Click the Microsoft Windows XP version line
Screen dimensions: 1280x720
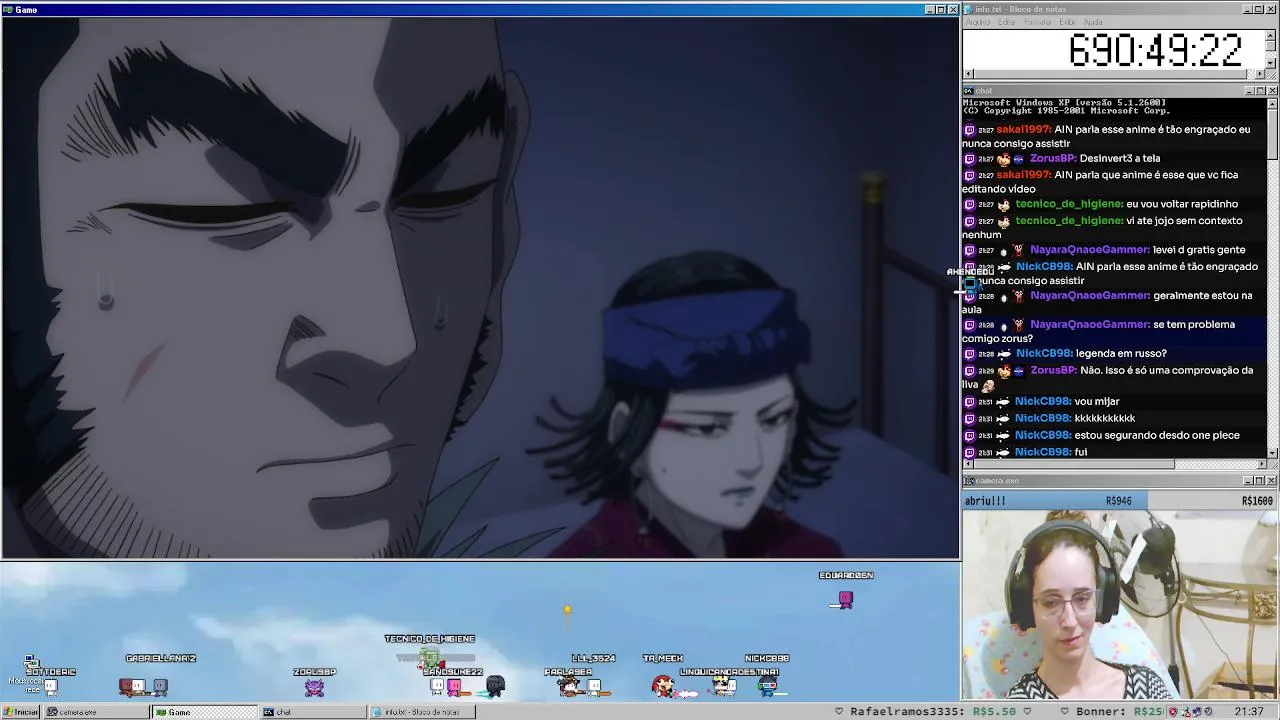[x=1064, y=103]
